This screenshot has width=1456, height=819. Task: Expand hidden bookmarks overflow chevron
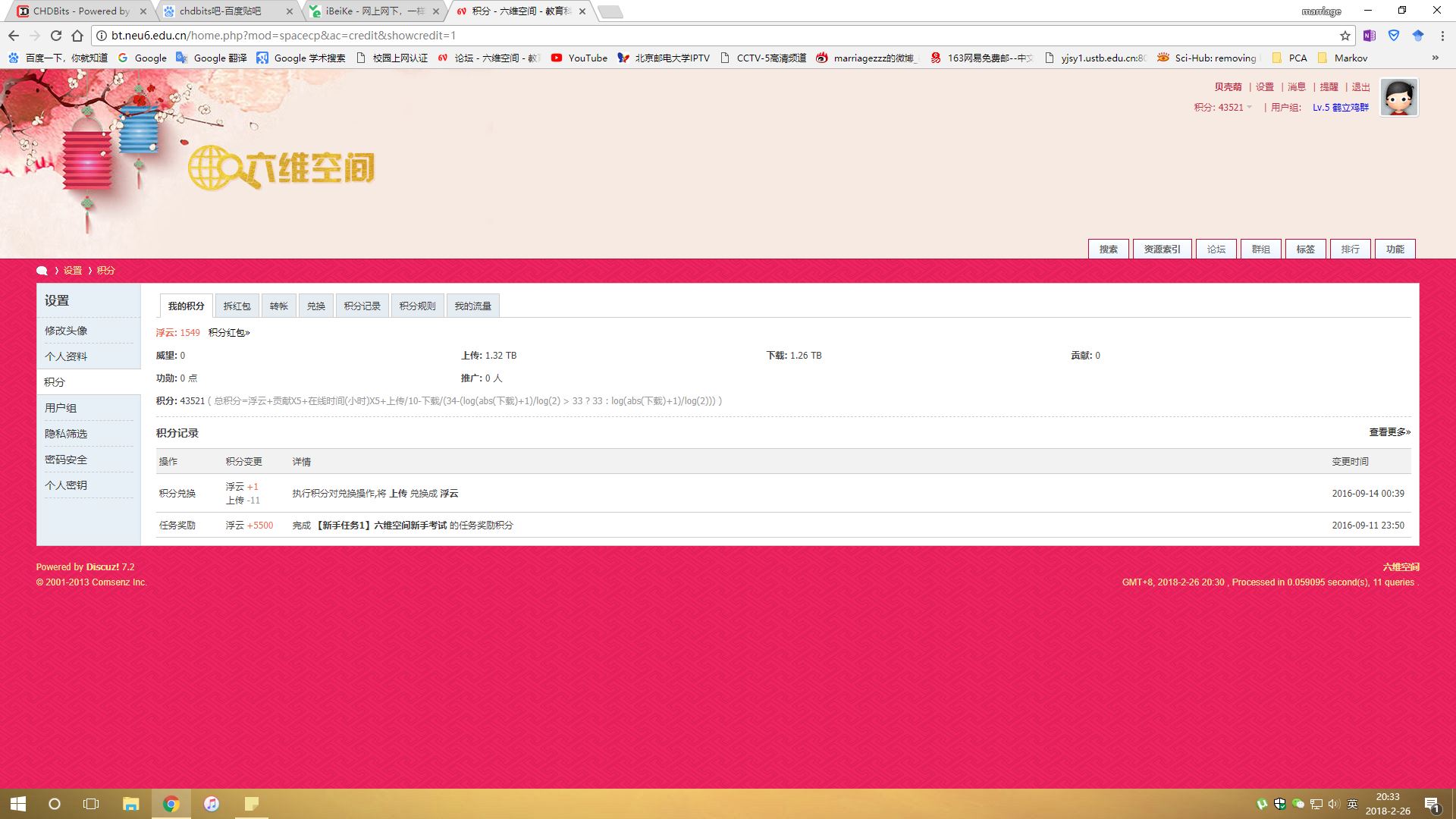(1435, 58)
